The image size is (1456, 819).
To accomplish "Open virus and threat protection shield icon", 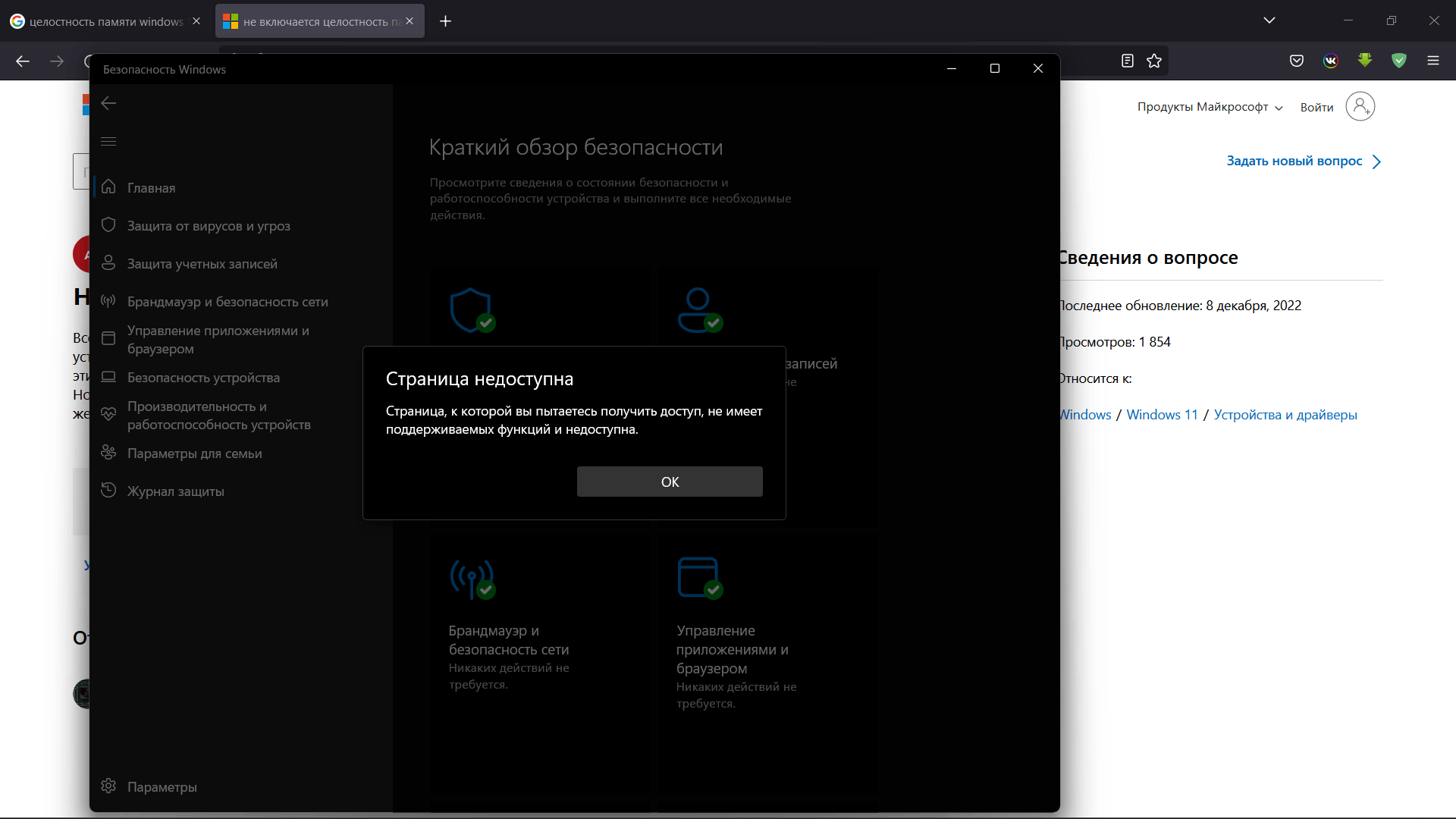I will coord(108,225).
